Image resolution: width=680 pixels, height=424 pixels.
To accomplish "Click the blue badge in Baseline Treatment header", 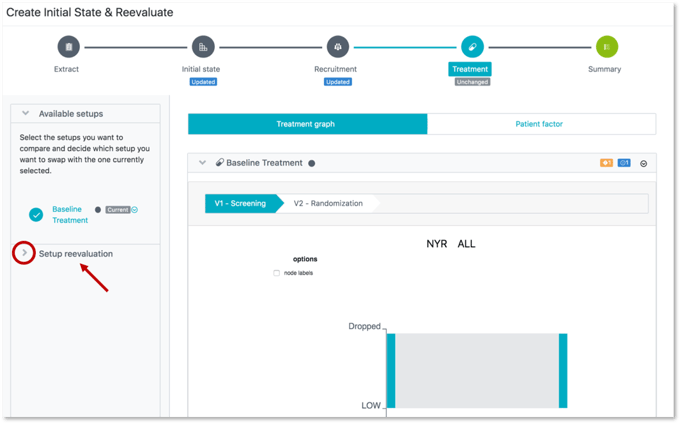I will (x=624, y=163).
